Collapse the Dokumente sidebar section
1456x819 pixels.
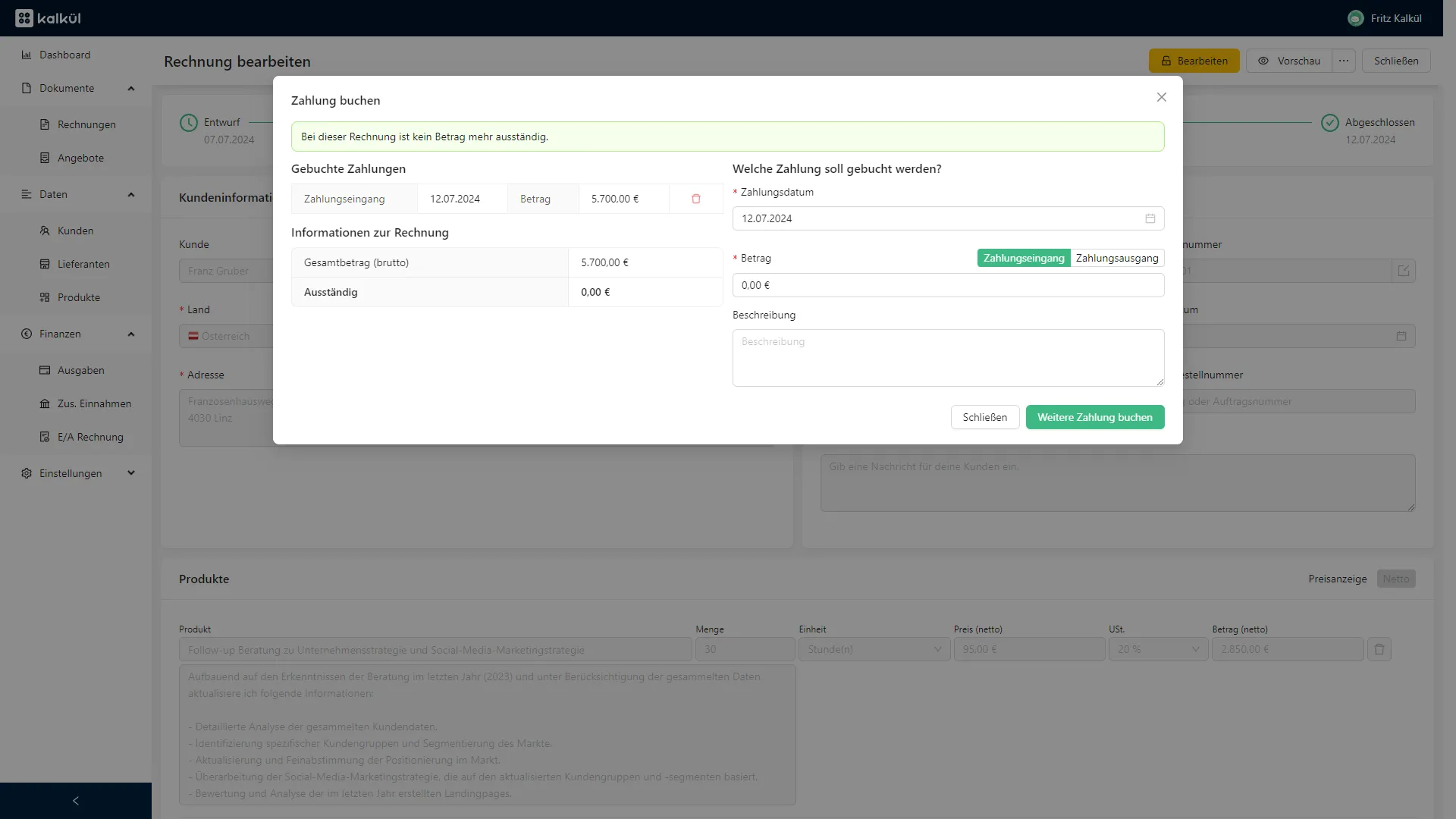[131, 89]
